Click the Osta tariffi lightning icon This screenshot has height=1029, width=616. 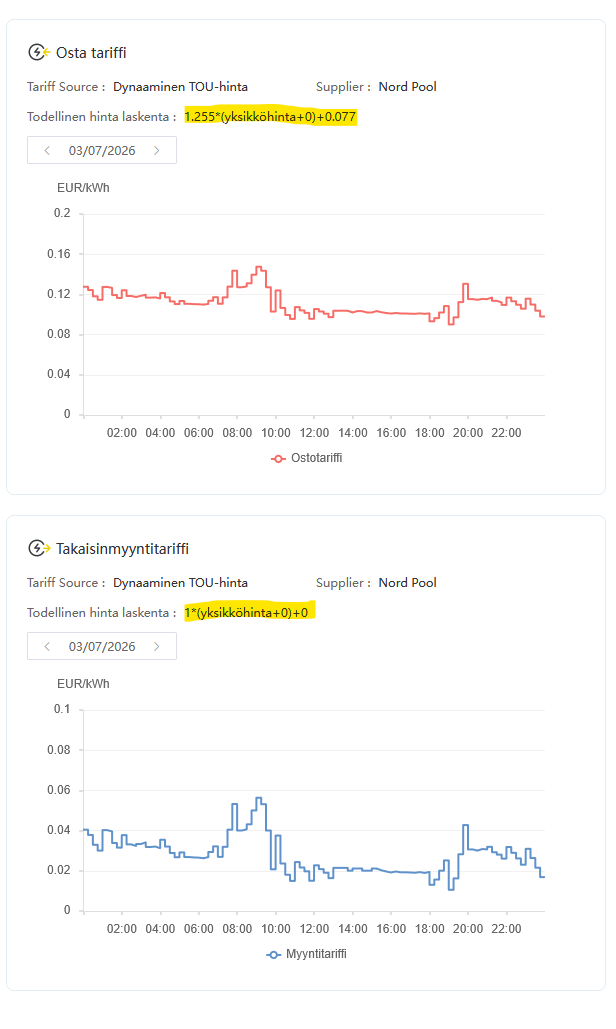39,52
